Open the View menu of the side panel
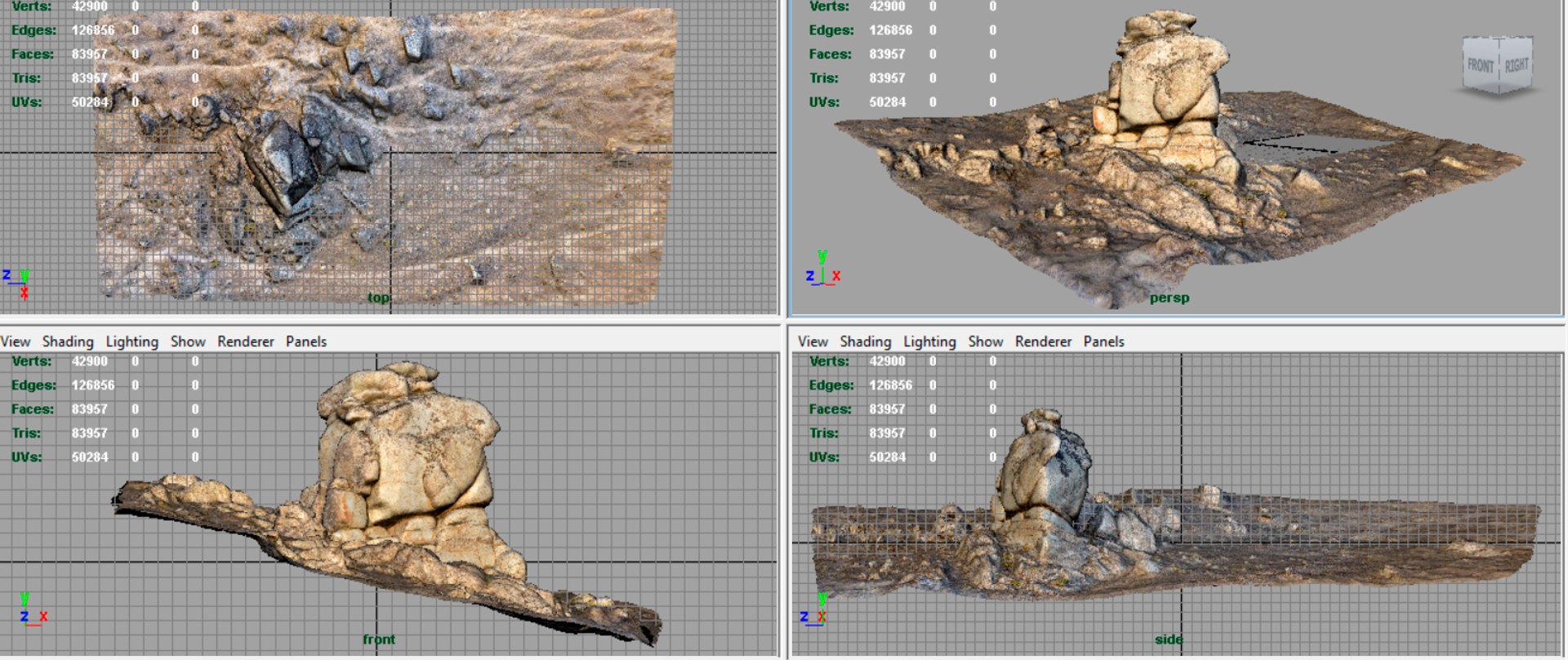The image size is (1568, 660). (x=813, y=341)
